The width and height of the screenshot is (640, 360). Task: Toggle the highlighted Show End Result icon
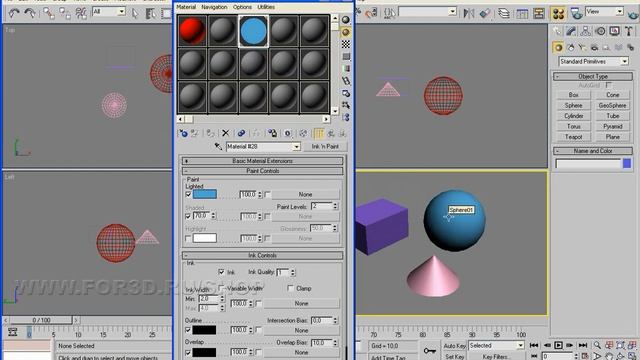tap(319, 133)
